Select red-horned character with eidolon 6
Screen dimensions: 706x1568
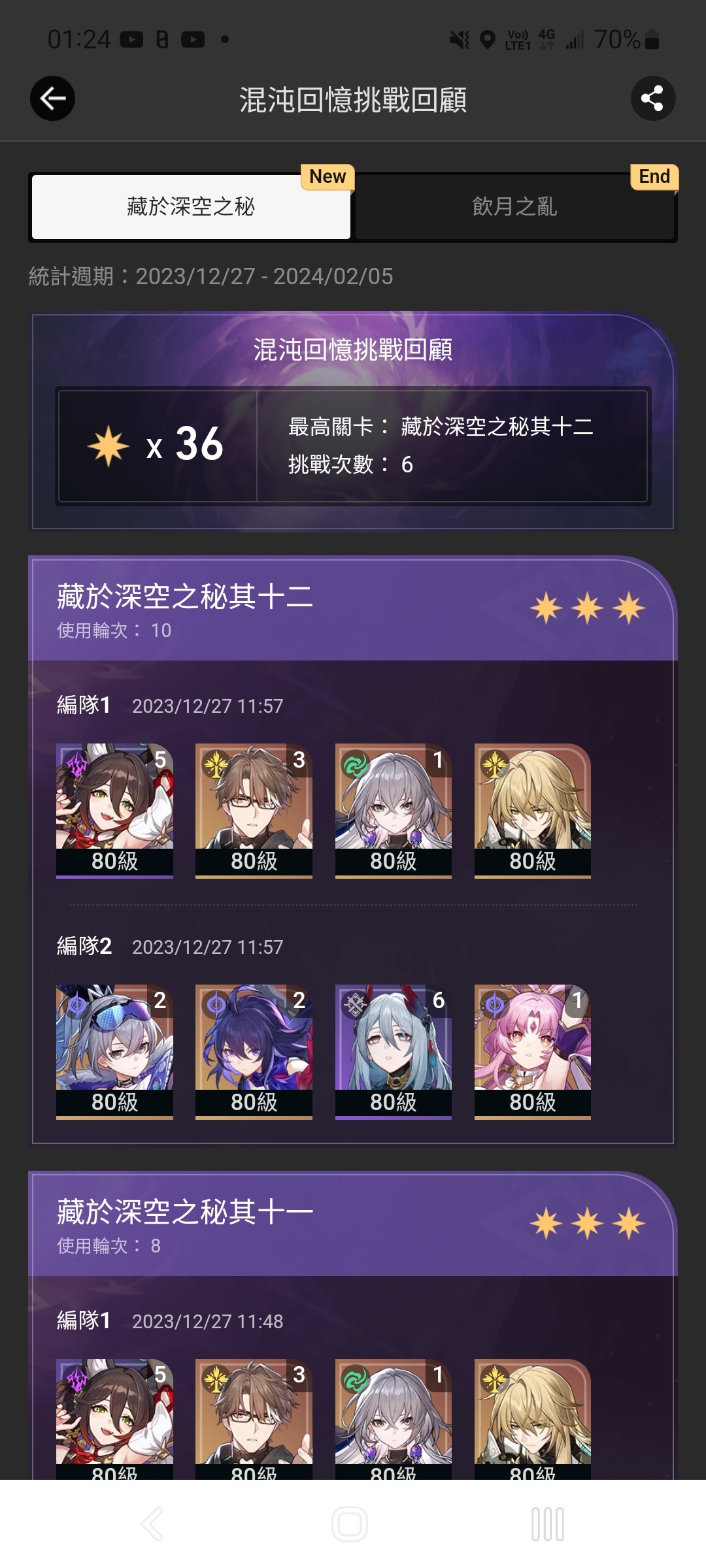point(393,1052)
